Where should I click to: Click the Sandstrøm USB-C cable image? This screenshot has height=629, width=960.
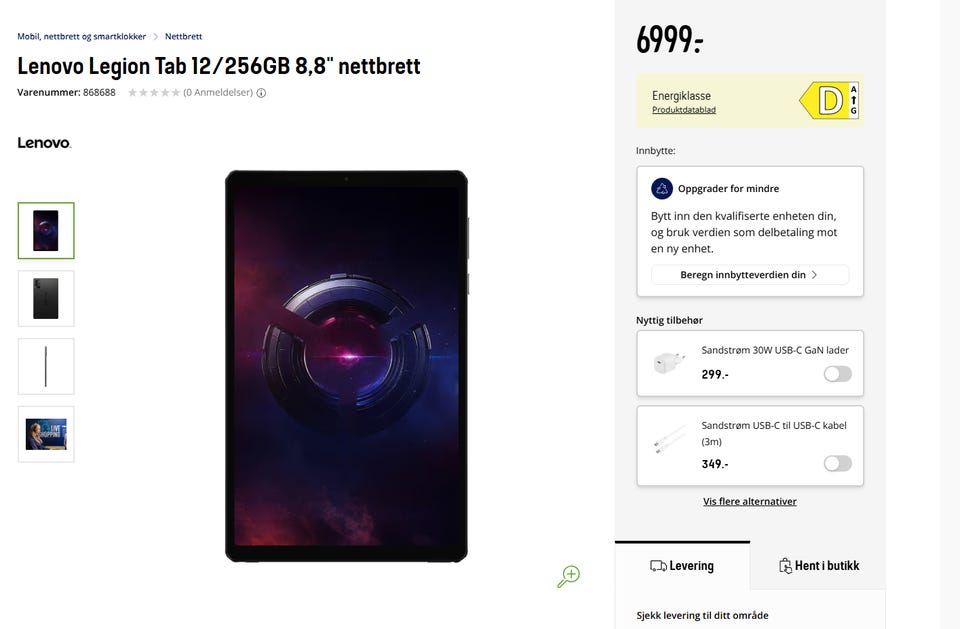669,440
